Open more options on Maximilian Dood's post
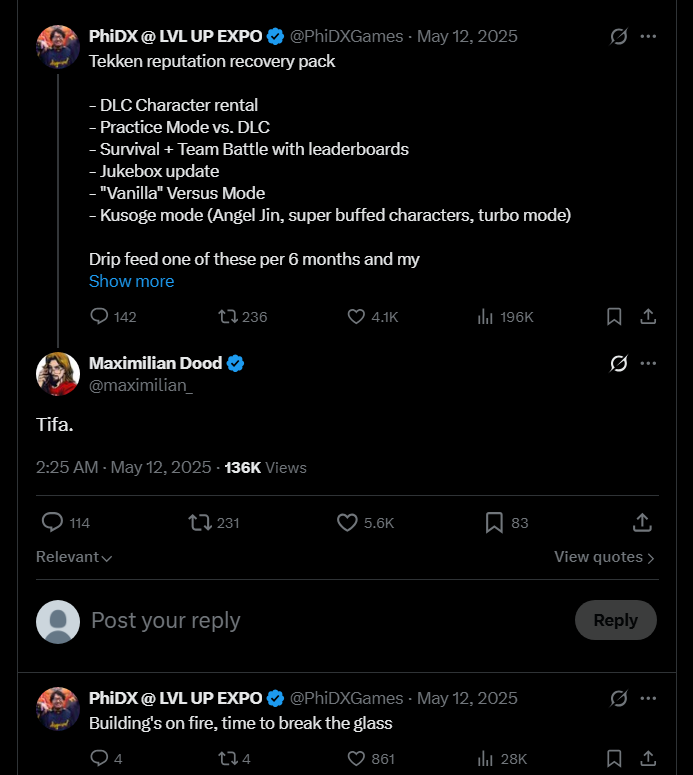 click(x=648, y=363)
